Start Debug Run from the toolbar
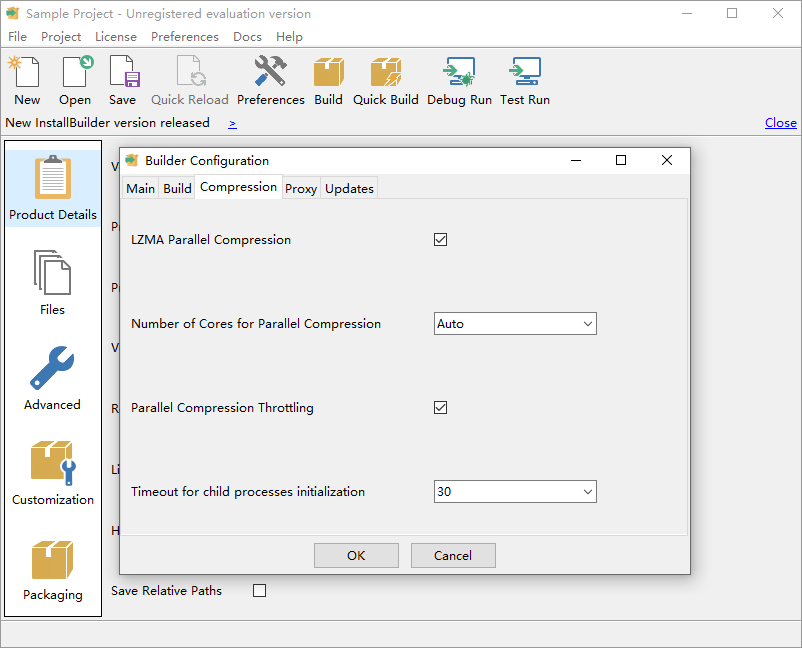Viewport: 802px width, 648px height. 459,72
